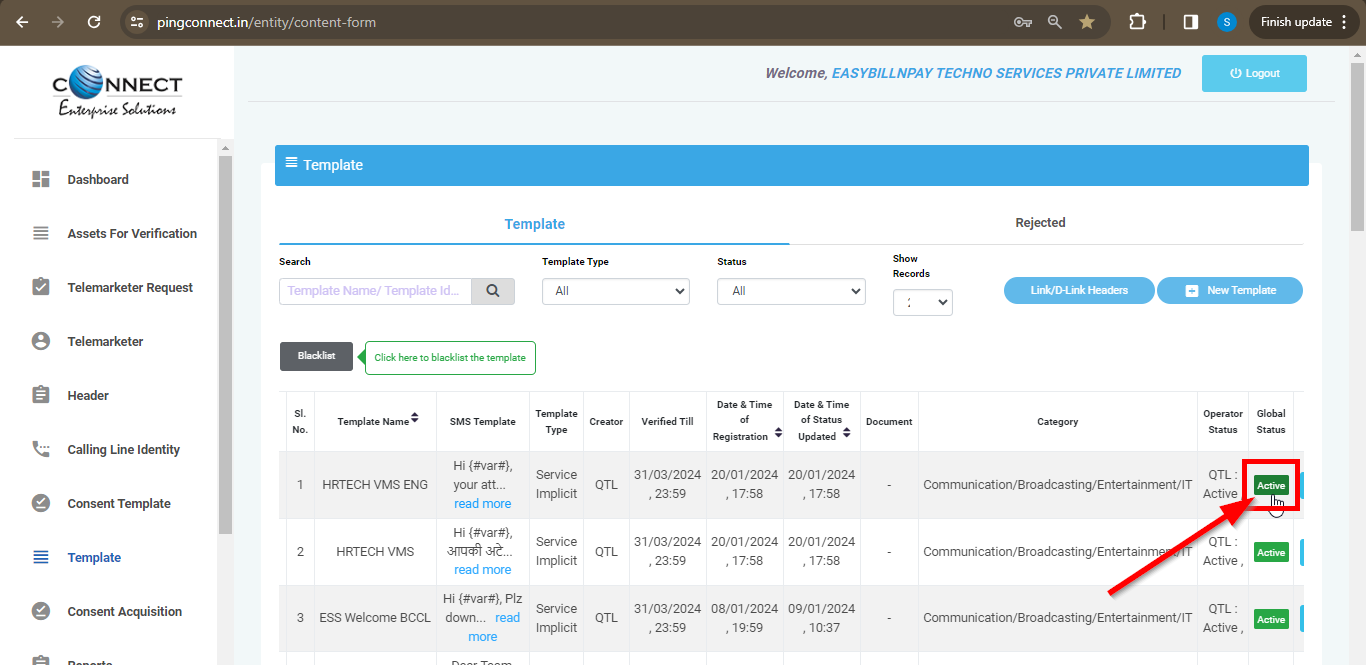This screenshot has width=1366, height=665.
Task: Click the New Template button
Action: 1230,291
